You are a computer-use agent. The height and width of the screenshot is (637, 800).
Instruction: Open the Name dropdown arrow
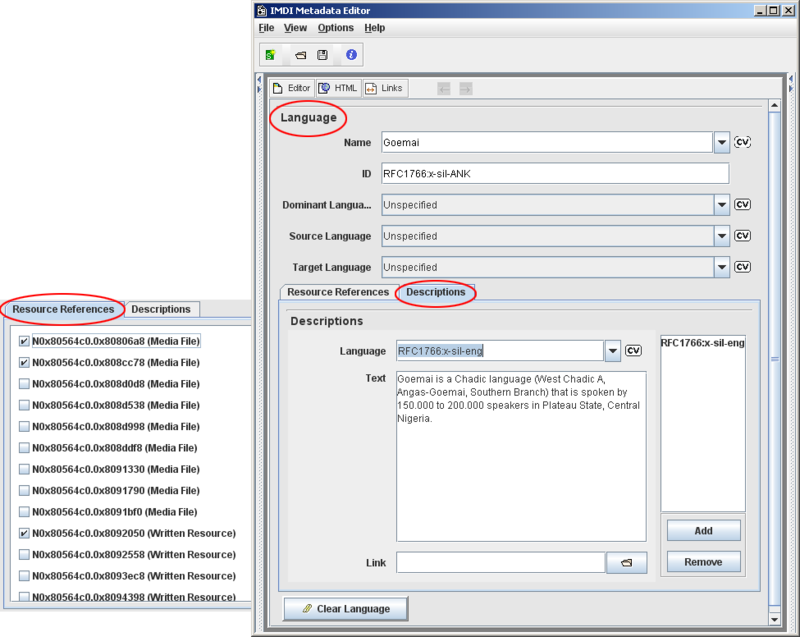pyautogui.click(x=721, y=142)
